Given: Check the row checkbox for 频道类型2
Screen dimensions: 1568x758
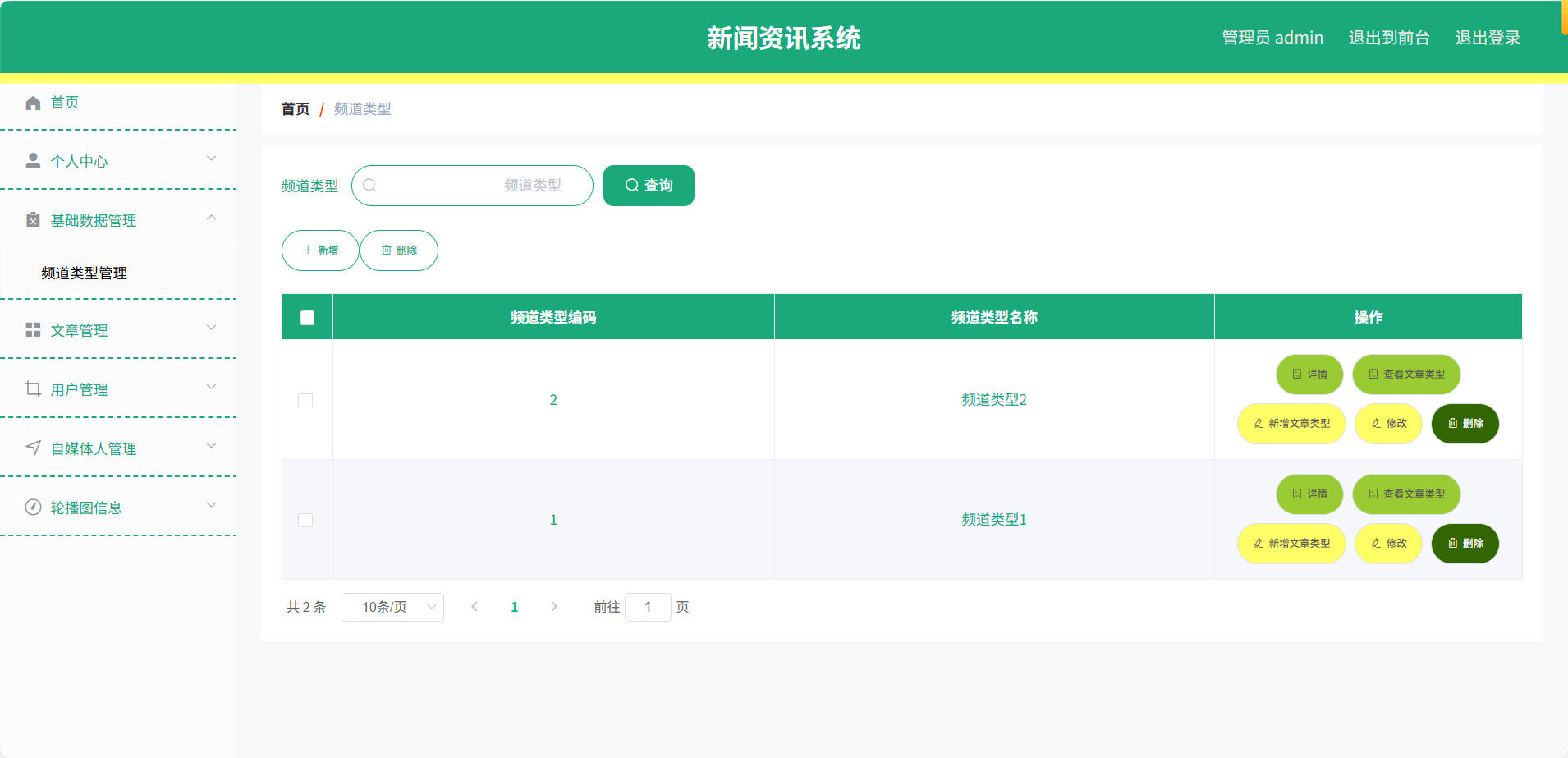Looking at the screenshot, I should [x=305, y=400].
